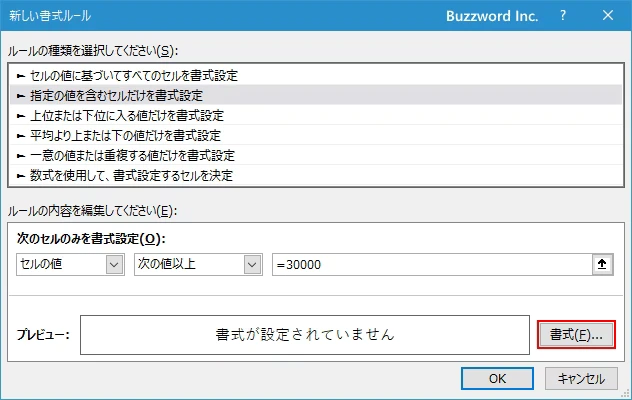Click the help question mark icon

pos(563,15)
